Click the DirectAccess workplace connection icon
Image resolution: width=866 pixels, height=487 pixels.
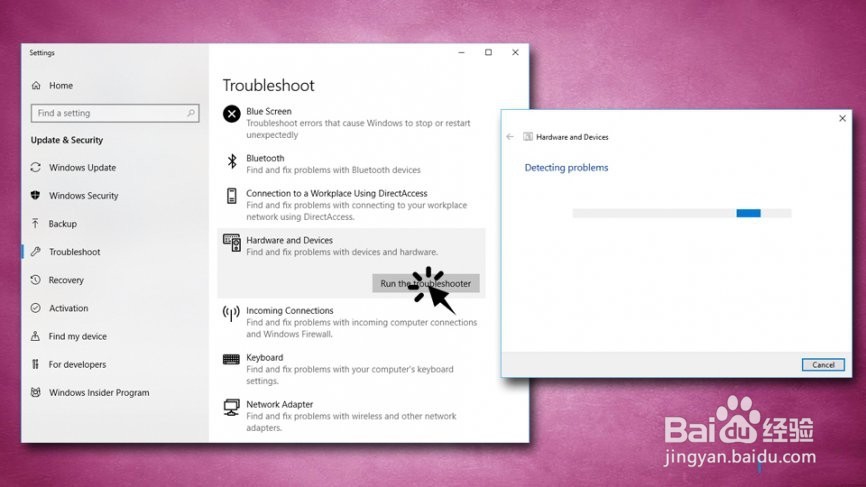click(x=232, y=196)
